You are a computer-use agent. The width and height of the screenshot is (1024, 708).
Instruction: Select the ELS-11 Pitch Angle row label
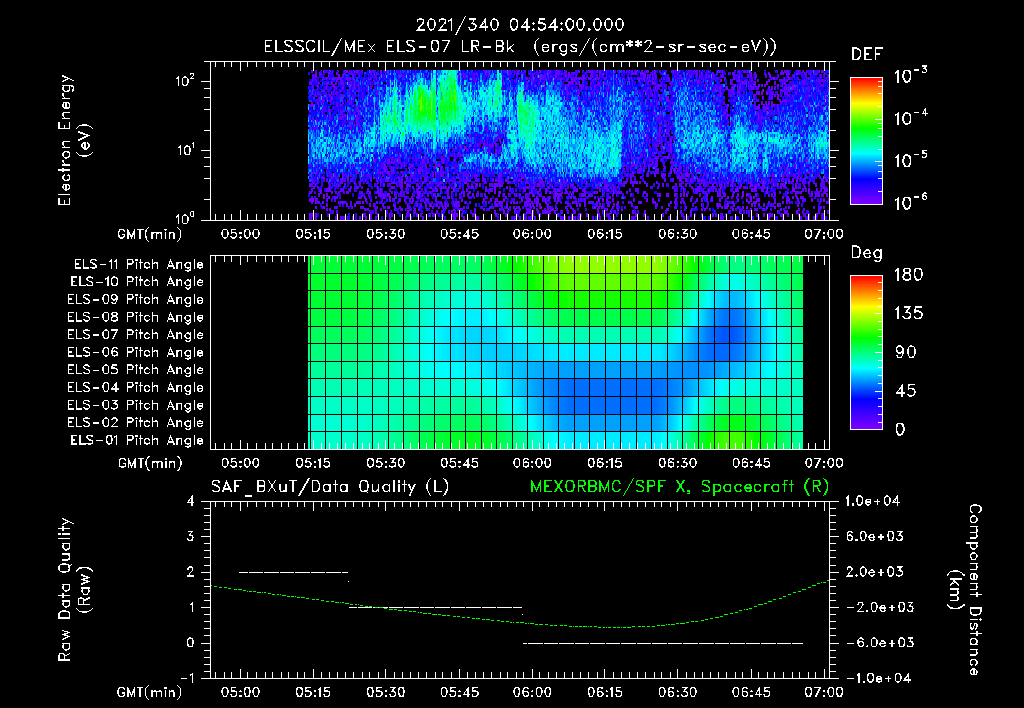[x=138, y=265]
